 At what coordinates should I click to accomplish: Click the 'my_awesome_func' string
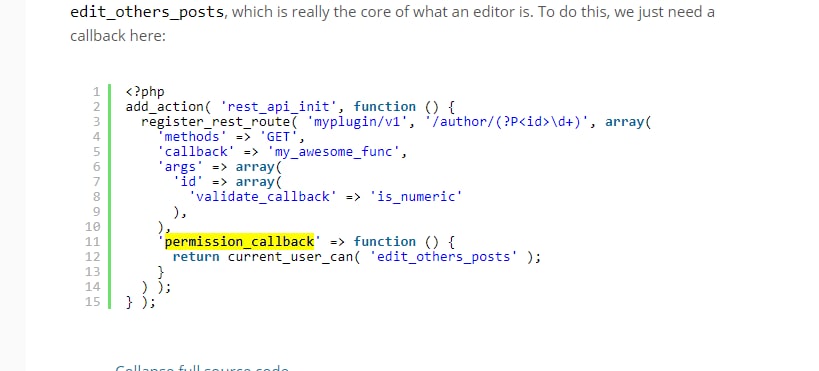point(334,152)
